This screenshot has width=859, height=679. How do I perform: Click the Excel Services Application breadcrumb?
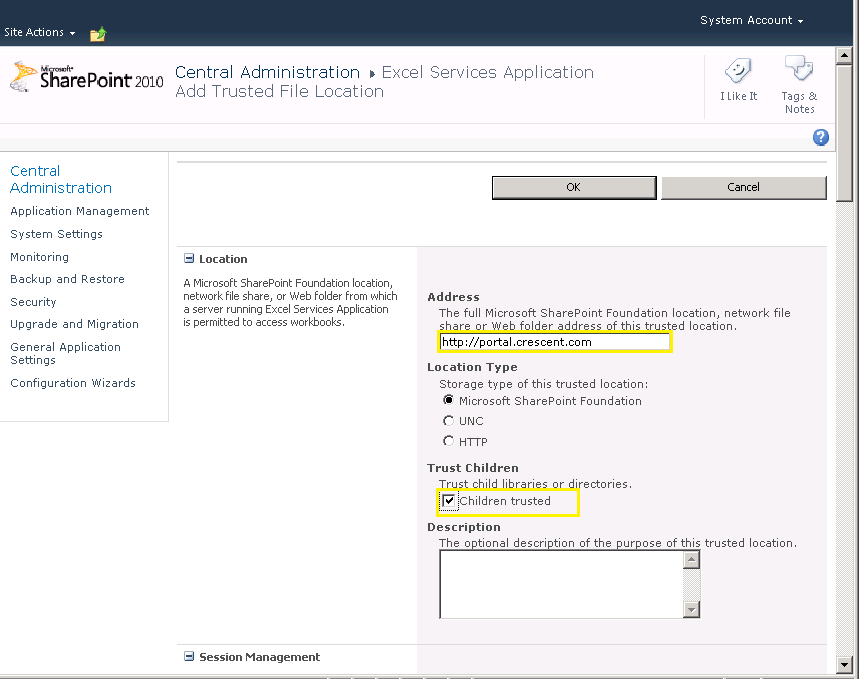tap(488, 72)
